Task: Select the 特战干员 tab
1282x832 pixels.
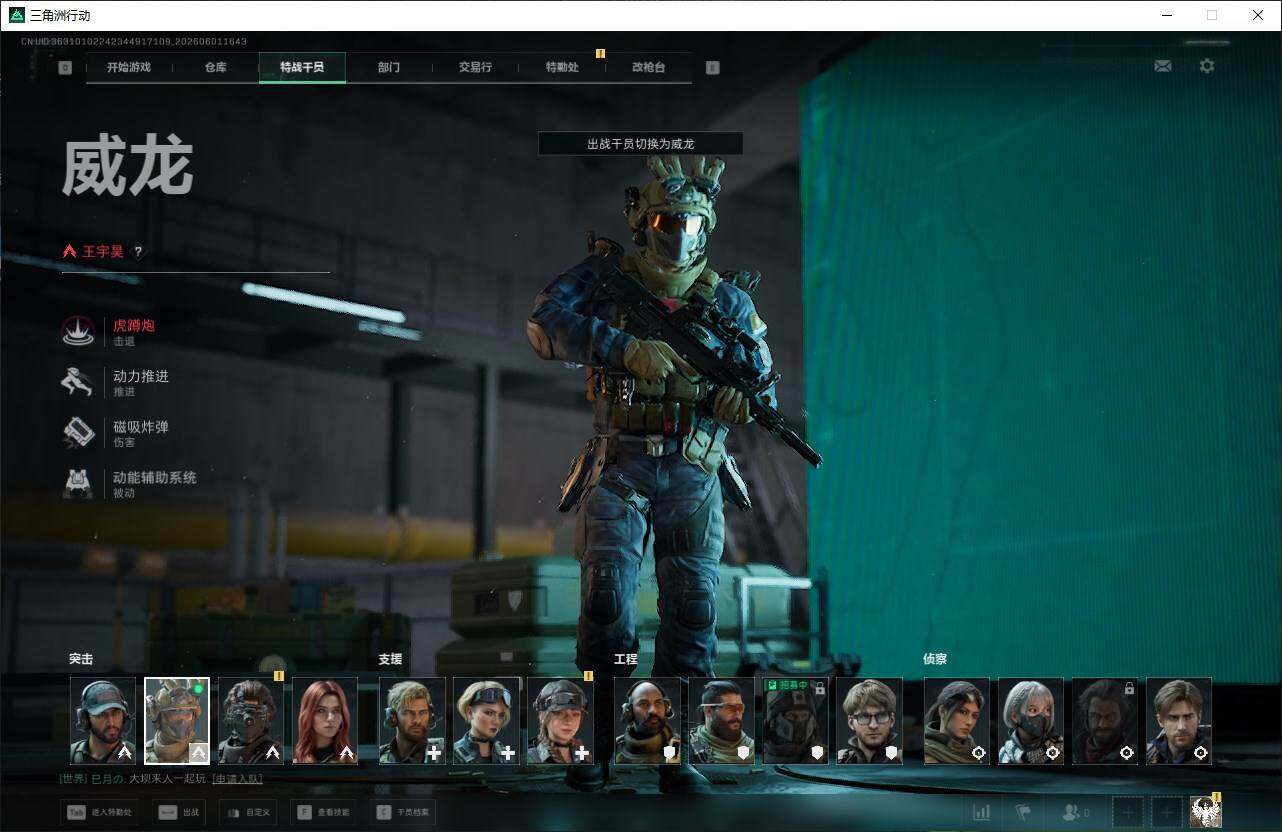Action: pos(302,68)
